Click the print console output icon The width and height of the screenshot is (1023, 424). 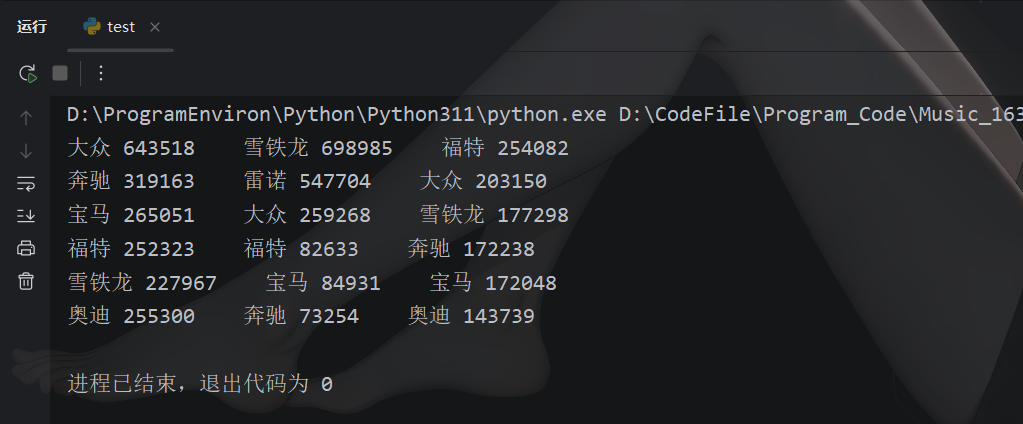click(x=26, y=248)
